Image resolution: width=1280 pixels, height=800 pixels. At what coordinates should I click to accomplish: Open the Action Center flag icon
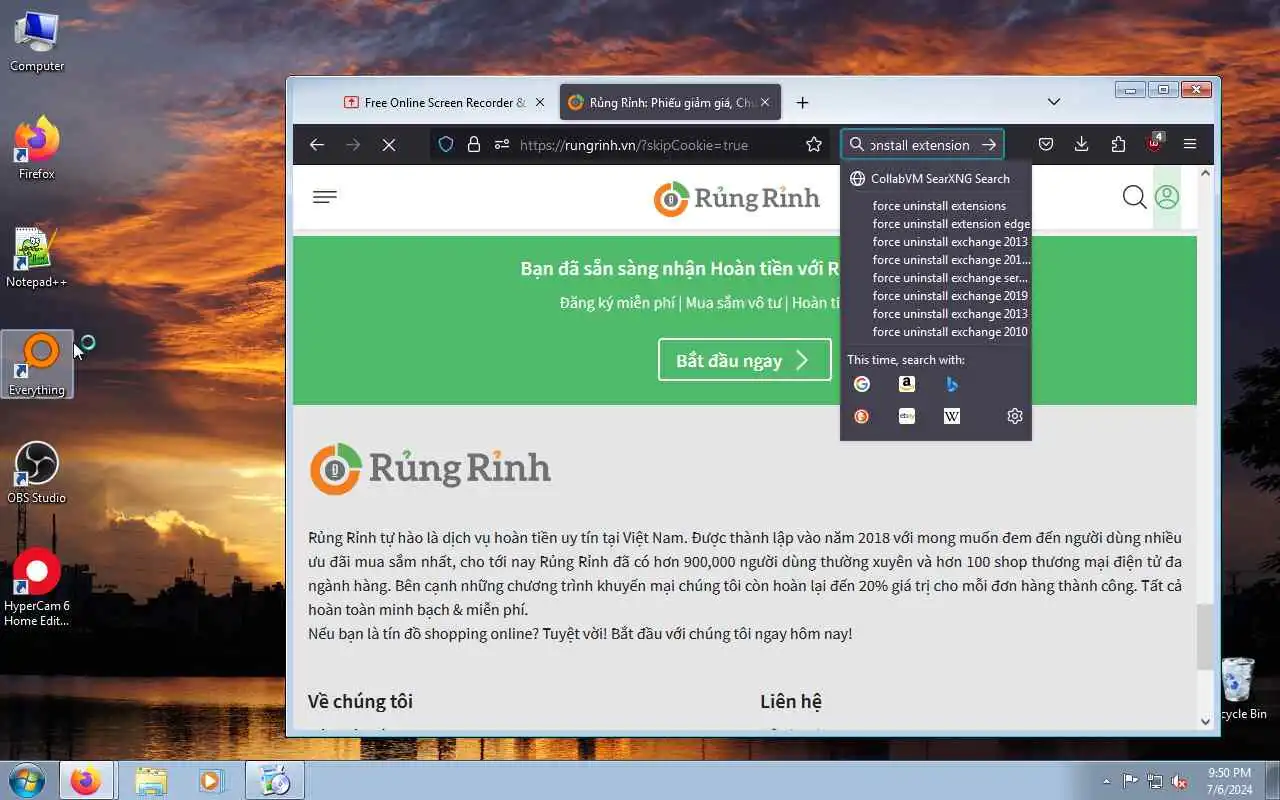coord(1130,781)
